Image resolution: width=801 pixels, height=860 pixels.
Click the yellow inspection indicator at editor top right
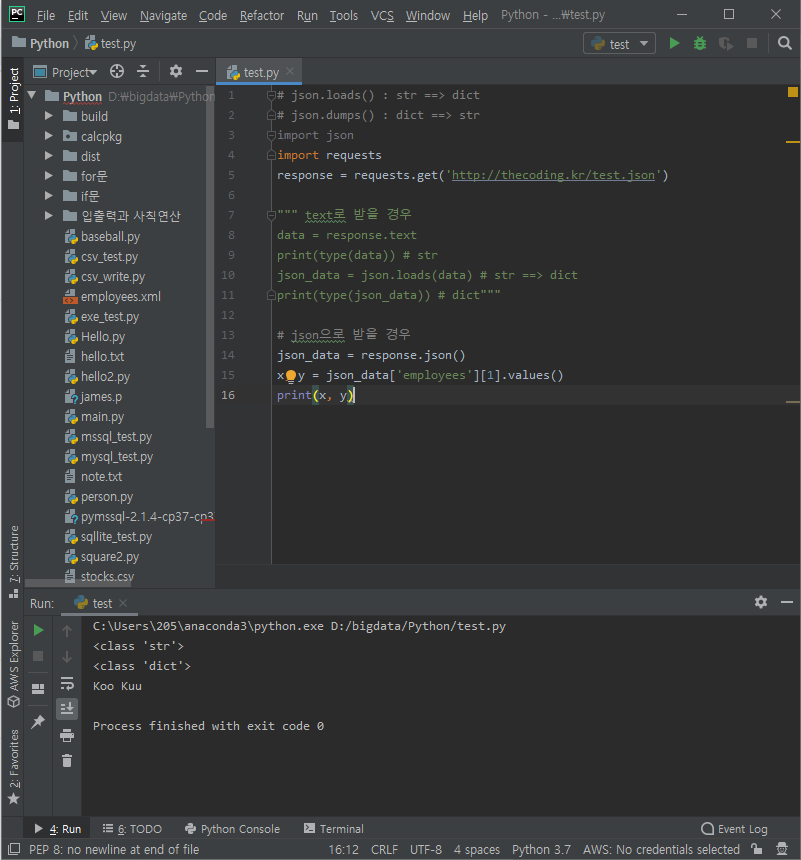793,92
